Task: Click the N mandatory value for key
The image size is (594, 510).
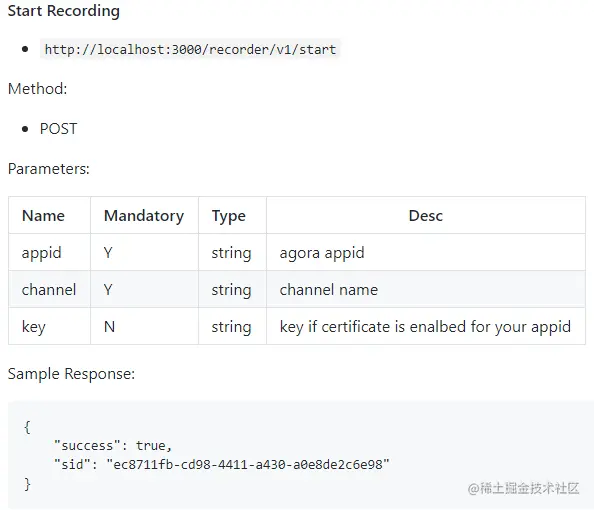Action: [109, 327]
